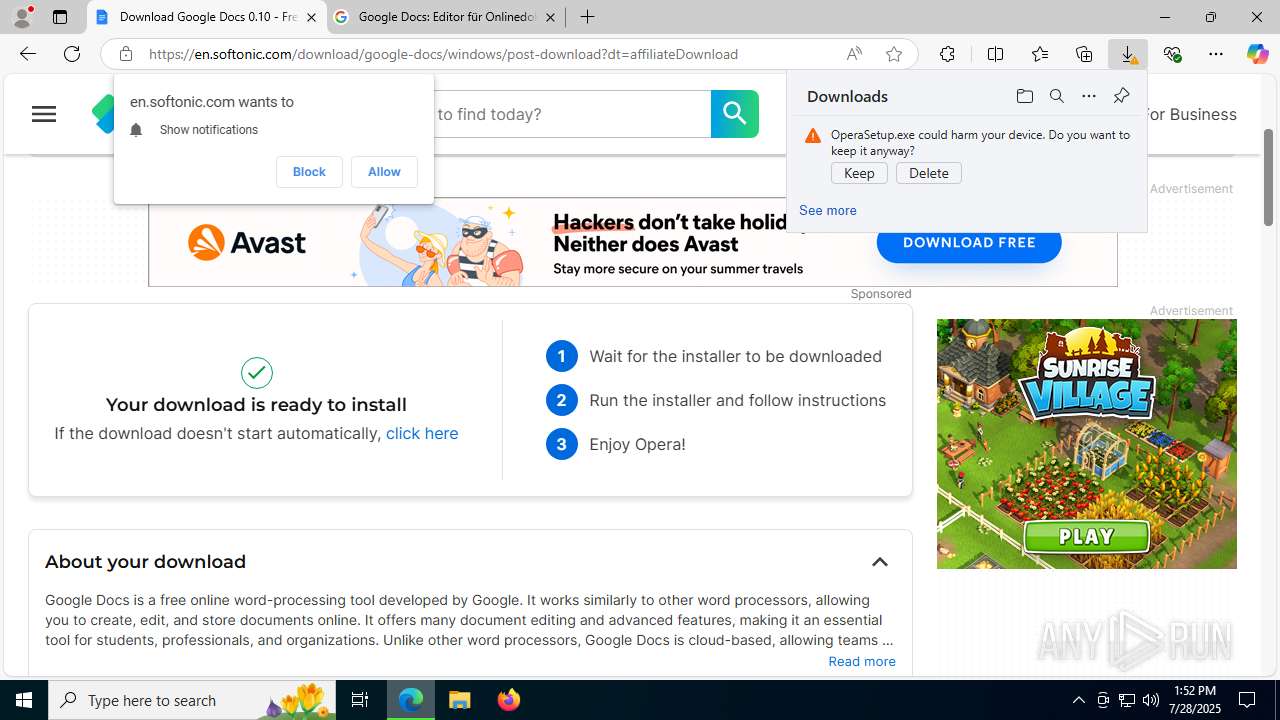Click the address bar URL
The height and width of the screenshot is (720, 1280).
[444, 54]
